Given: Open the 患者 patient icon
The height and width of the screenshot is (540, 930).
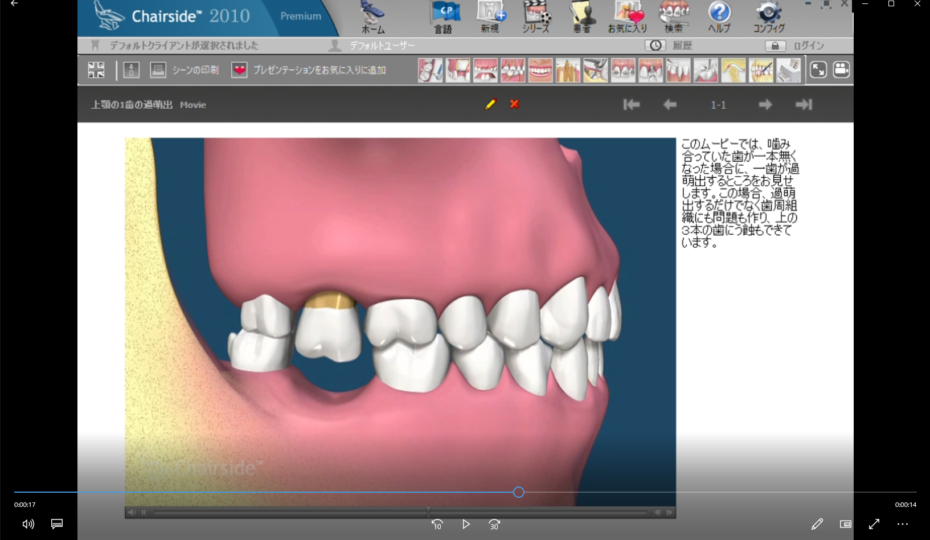Looking at the screenshot, I should (582, 17).
